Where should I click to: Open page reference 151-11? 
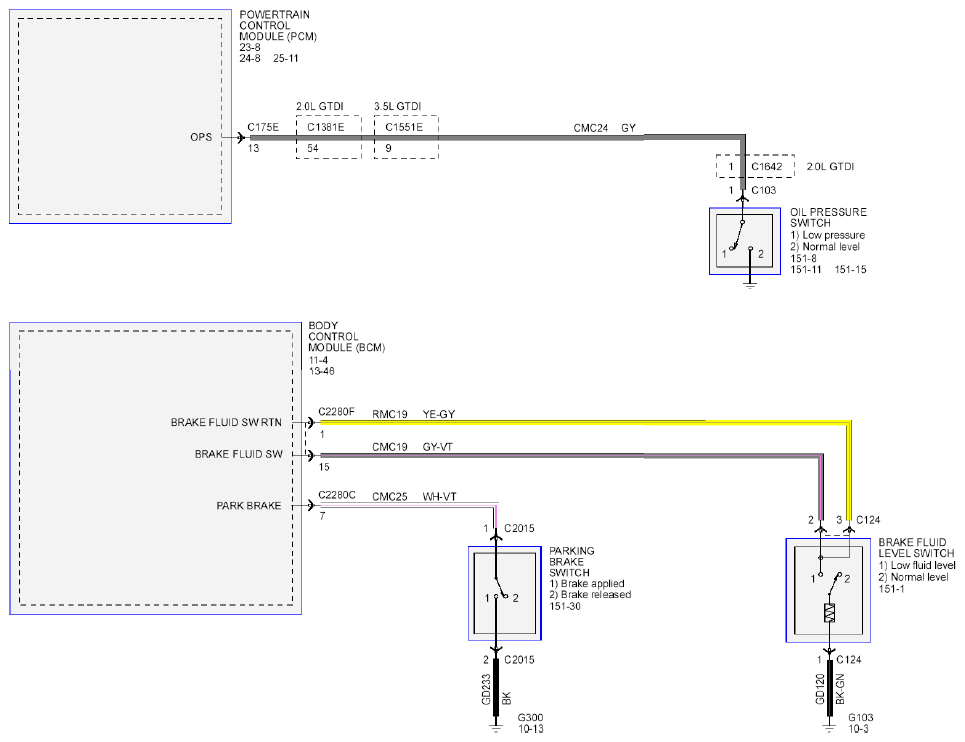pyautogui.click(x=806, y=269)
